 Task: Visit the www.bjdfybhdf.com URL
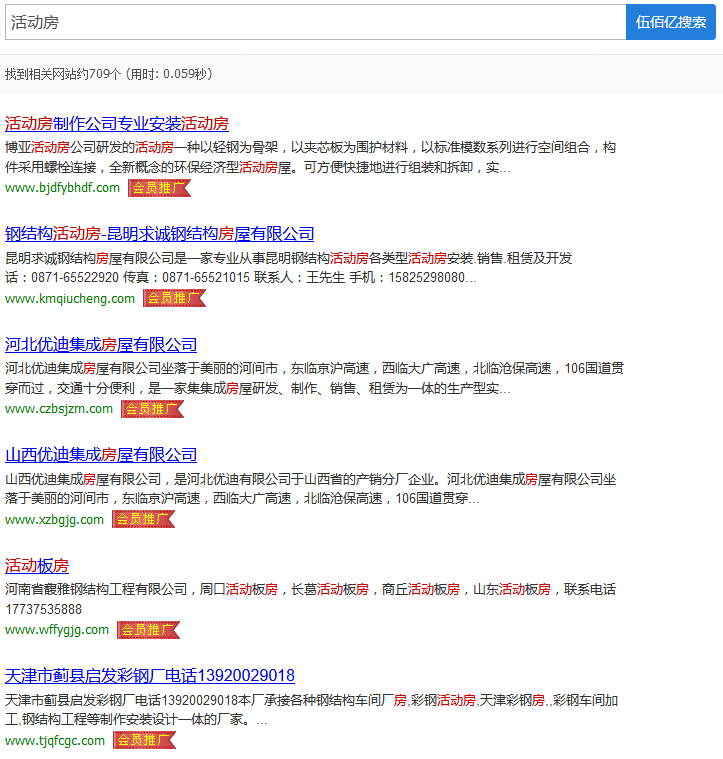tap(62, 188)
